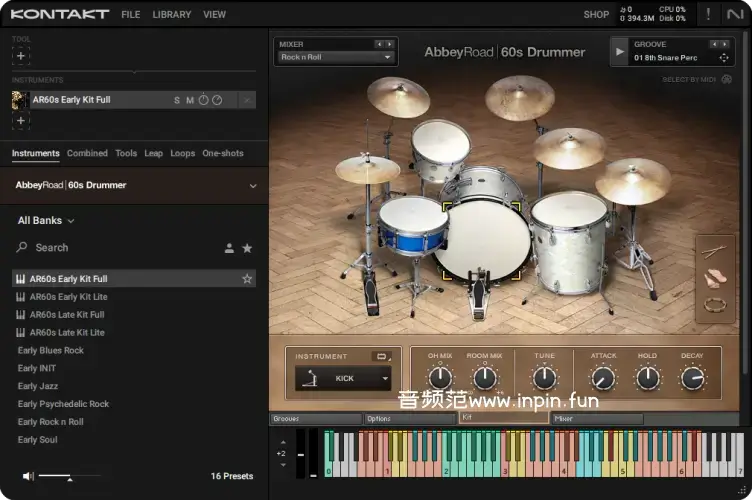Open the Grooves page tab
Screen dimensions: 752x500
[315, 419]
